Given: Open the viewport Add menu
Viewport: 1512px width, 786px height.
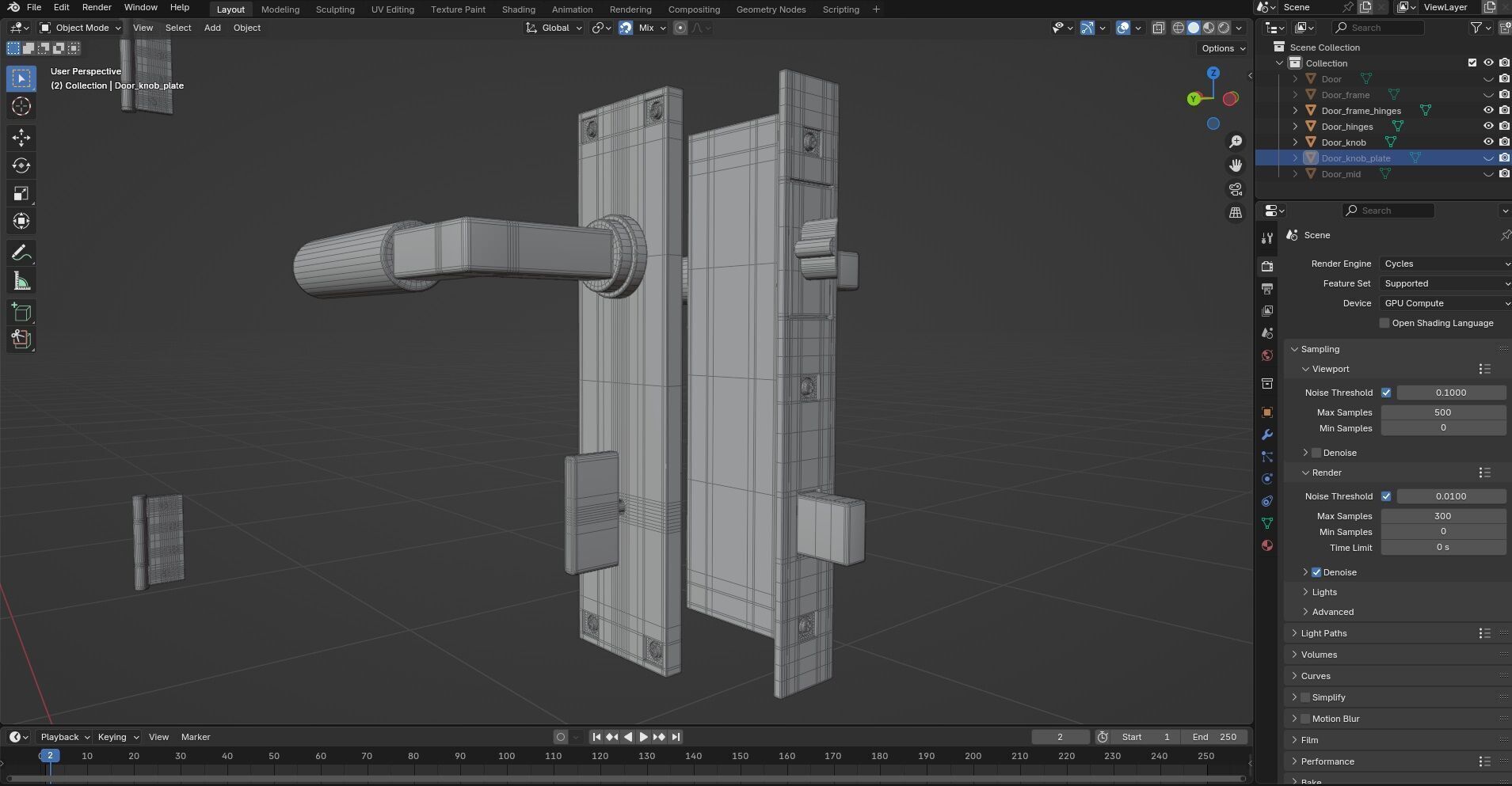Looking at the screenshot, I should 212,28.
